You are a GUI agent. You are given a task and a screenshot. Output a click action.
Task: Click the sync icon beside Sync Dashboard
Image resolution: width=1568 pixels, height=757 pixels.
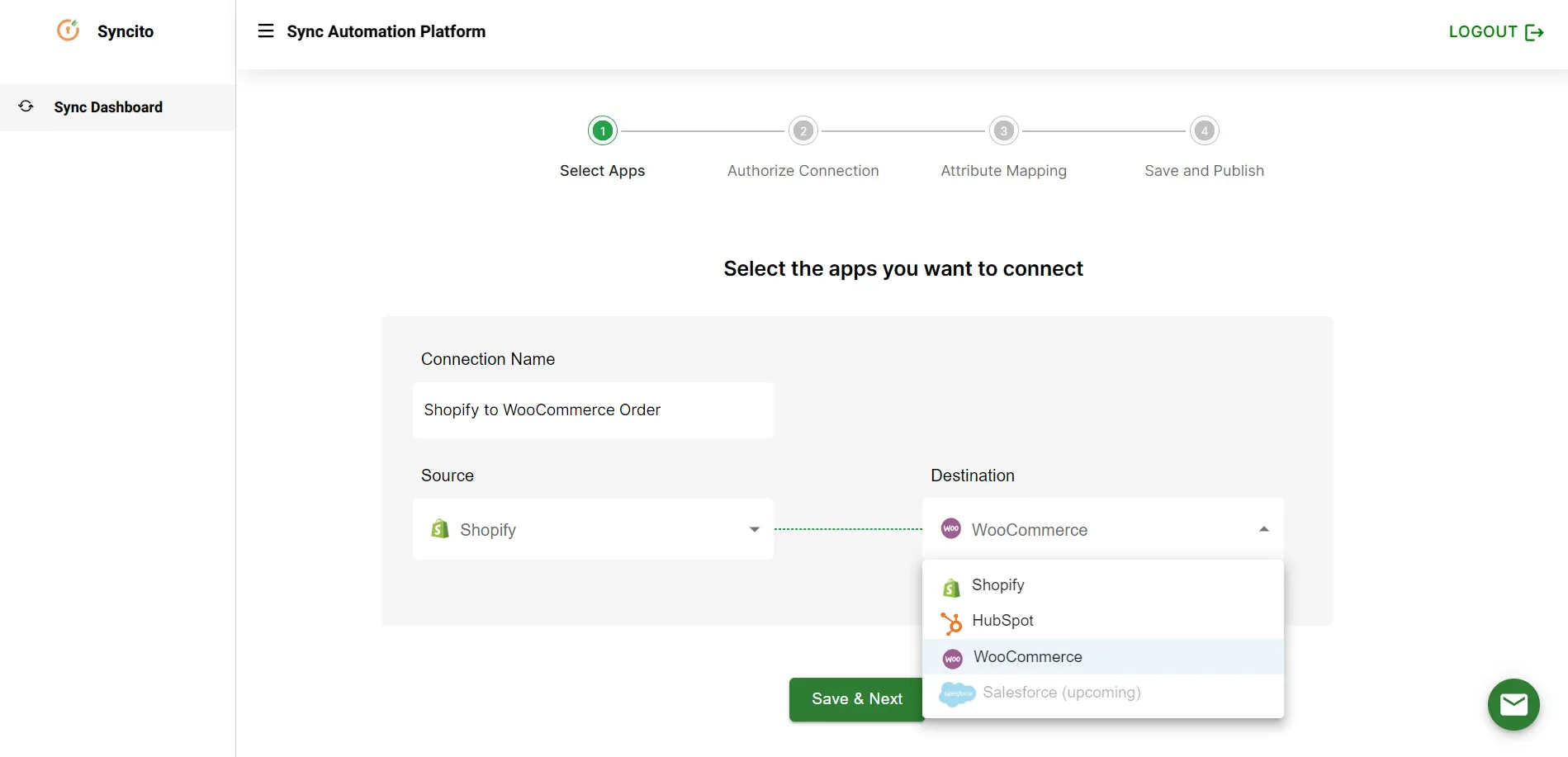(x=25, y=106)
